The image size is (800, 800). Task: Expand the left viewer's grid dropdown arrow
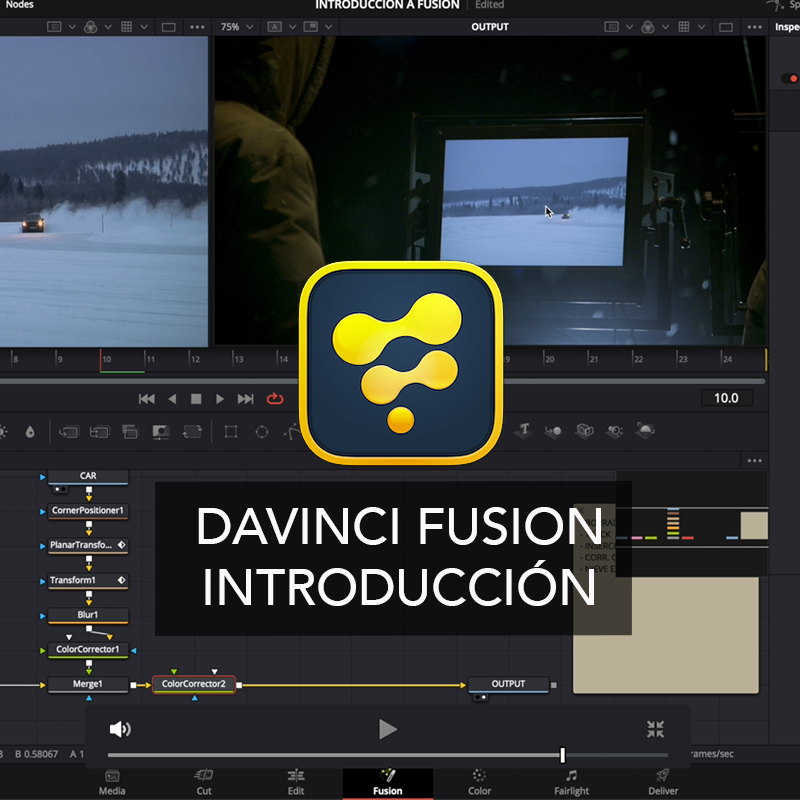144,27
